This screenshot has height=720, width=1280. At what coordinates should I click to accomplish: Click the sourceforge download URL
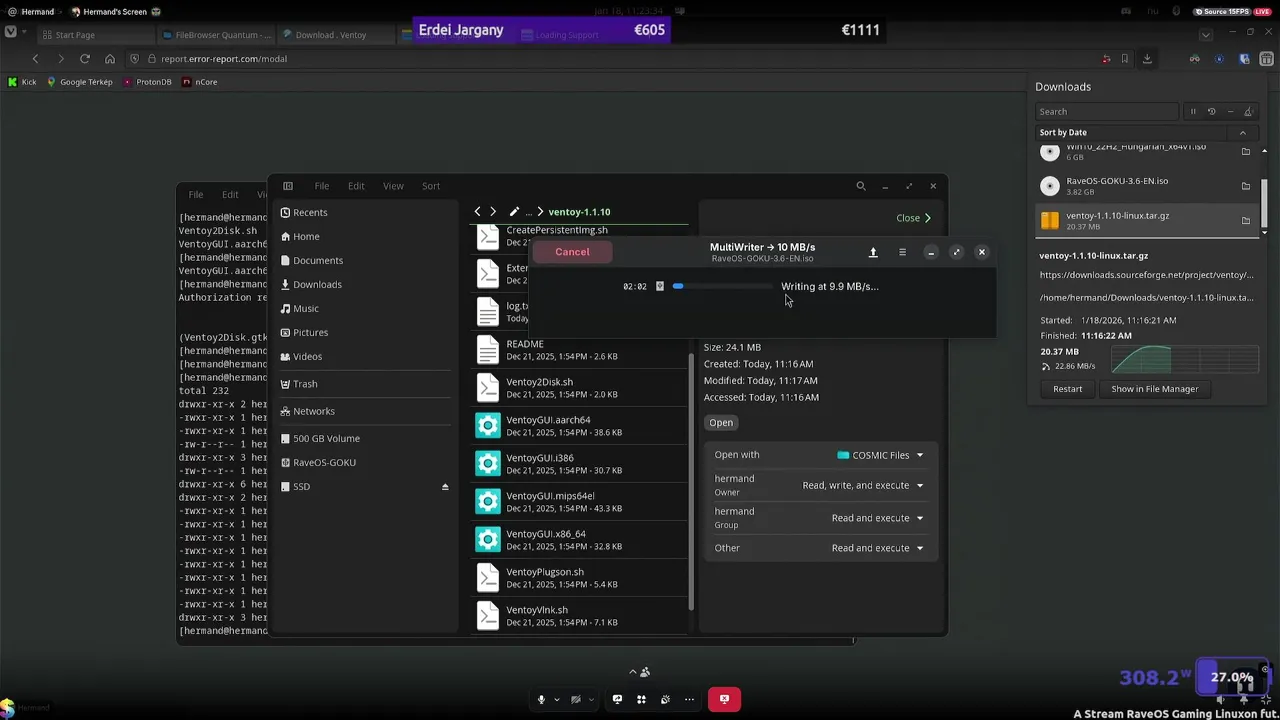click(x=1146, y=275)
